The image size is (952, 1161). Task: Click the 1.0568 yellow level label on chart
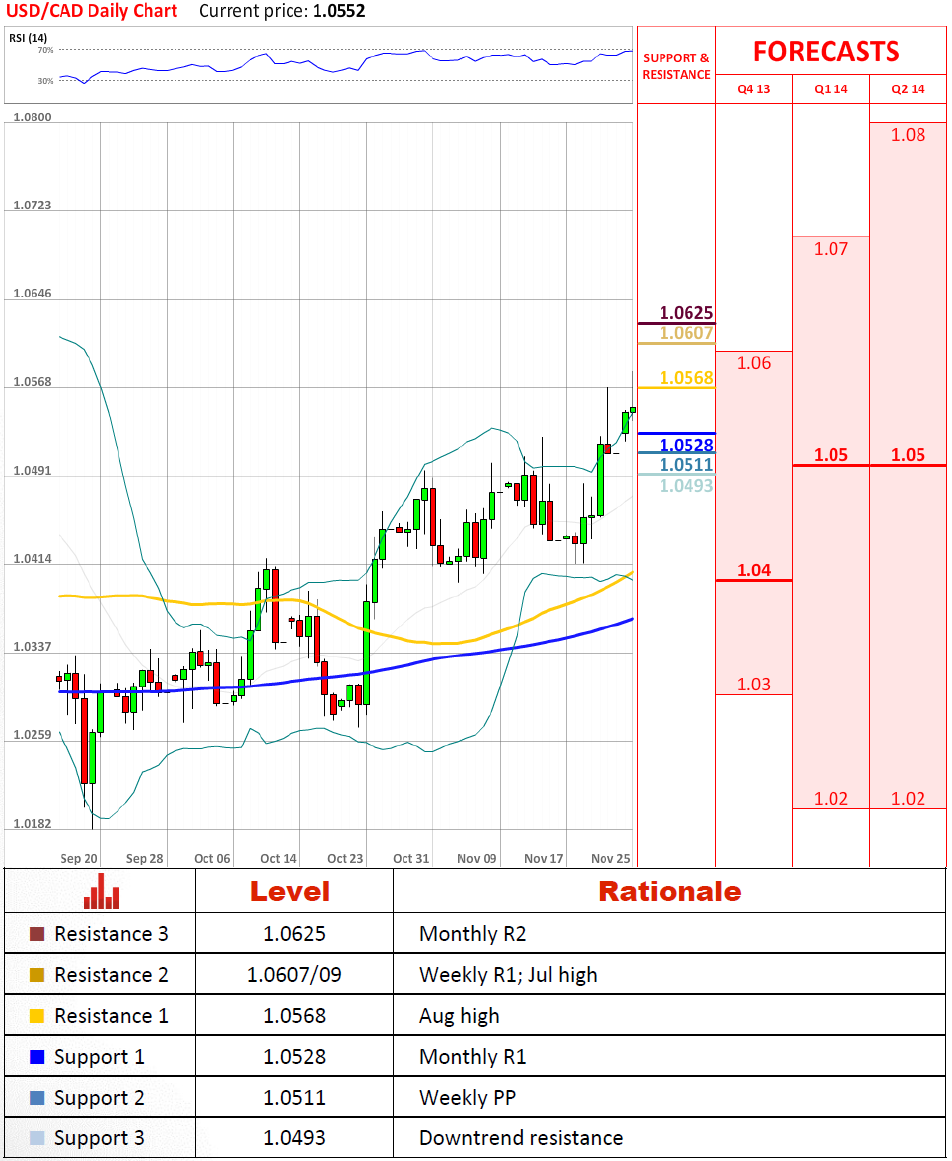686,377
